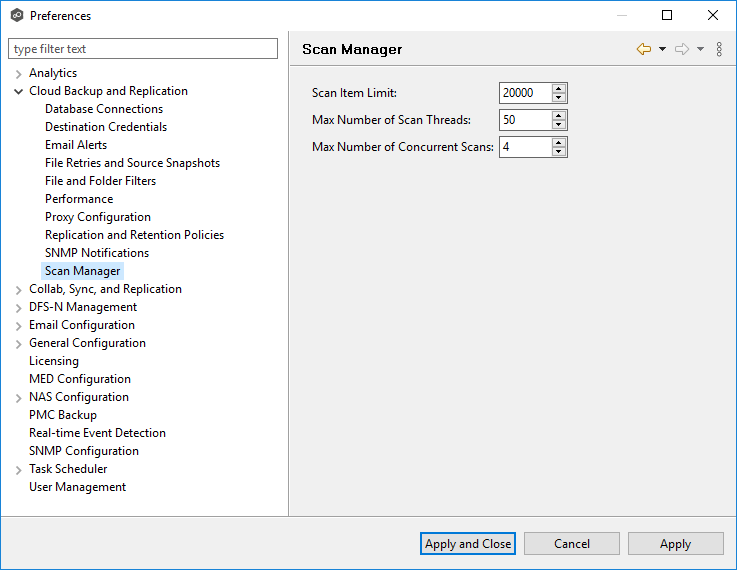The image size is (737, 570).
Task: Expand the Task Scheduler tree node
Action: (x=19, y=470)
